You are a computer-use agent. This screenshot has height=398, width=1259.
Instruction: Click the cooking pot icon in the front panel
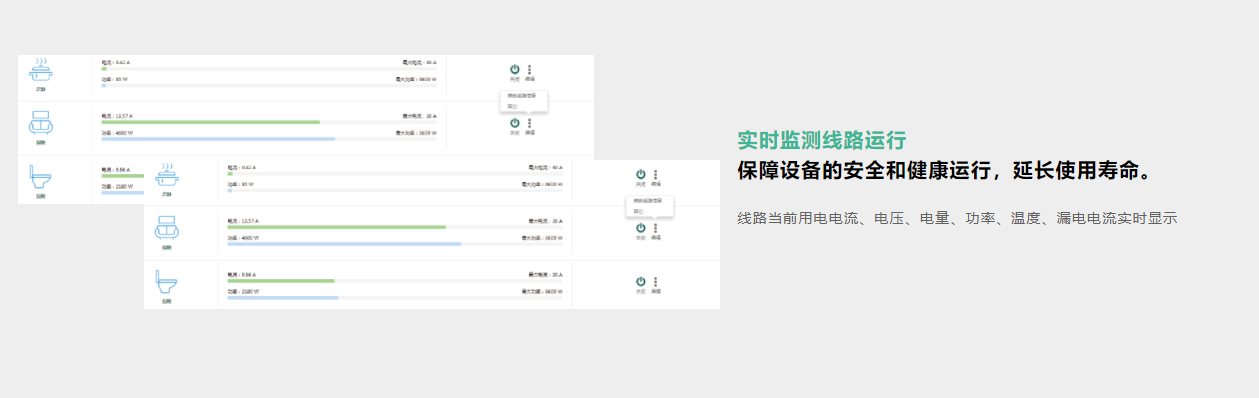click(167, 175)
